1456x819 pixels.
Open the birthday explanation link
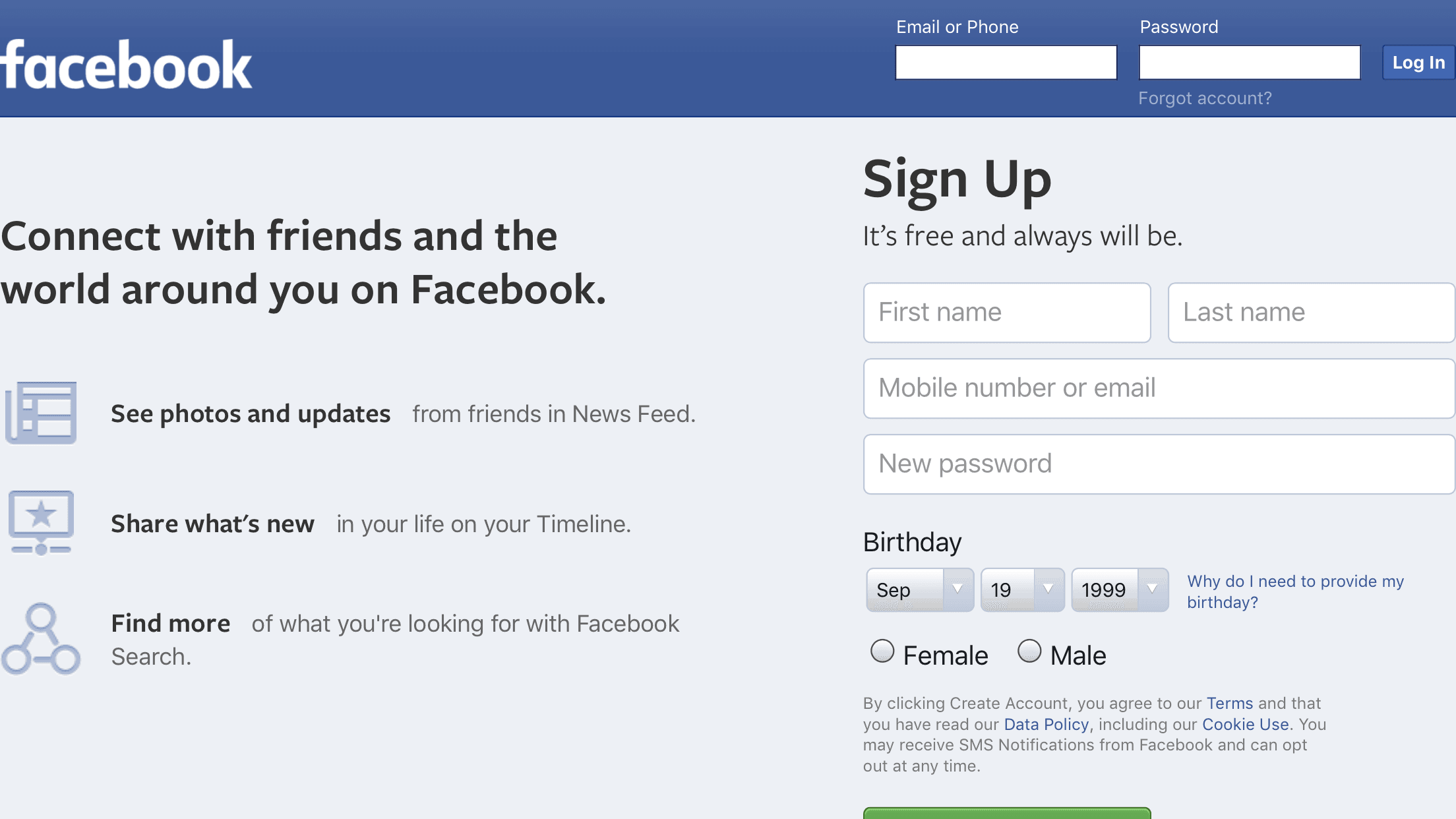(1295, 591)
